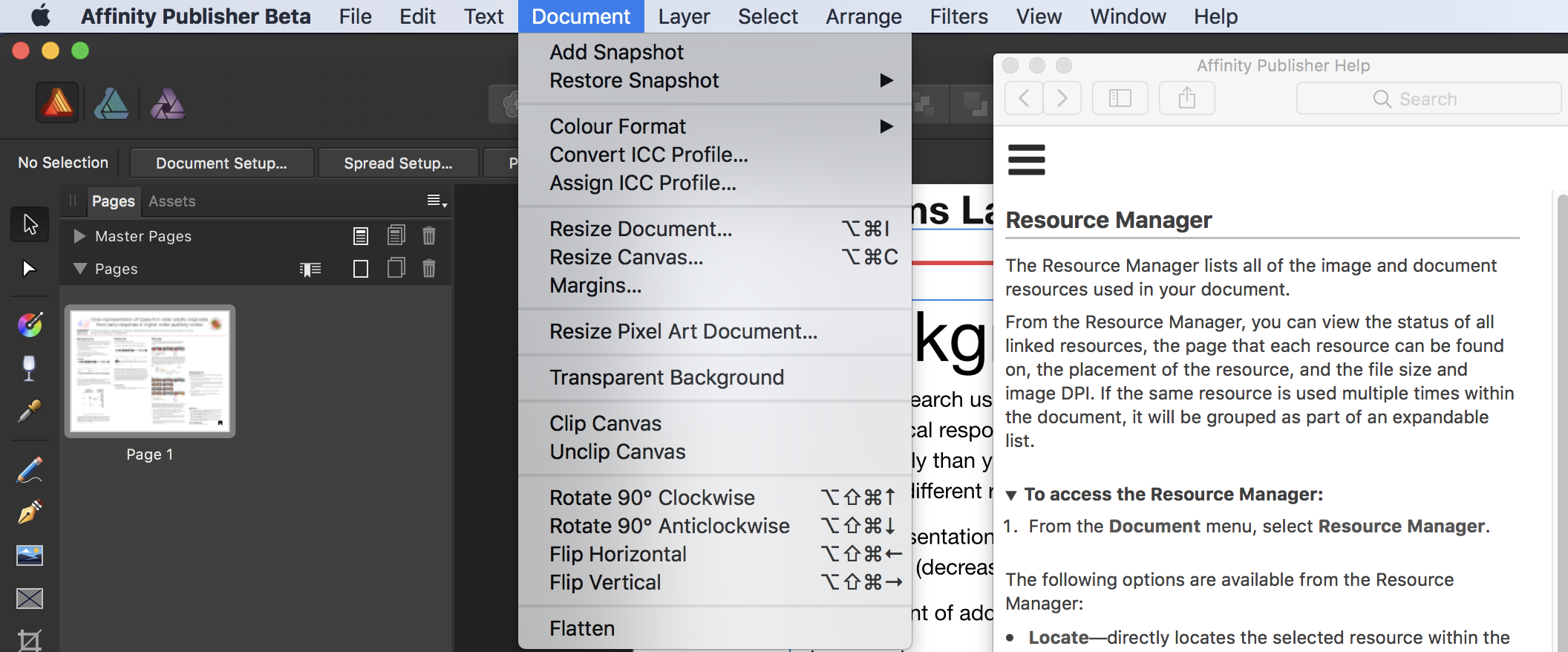This screenshot has width=1568, height=652.
Task: Switch to Pages tab
Action: pos(114,201)
